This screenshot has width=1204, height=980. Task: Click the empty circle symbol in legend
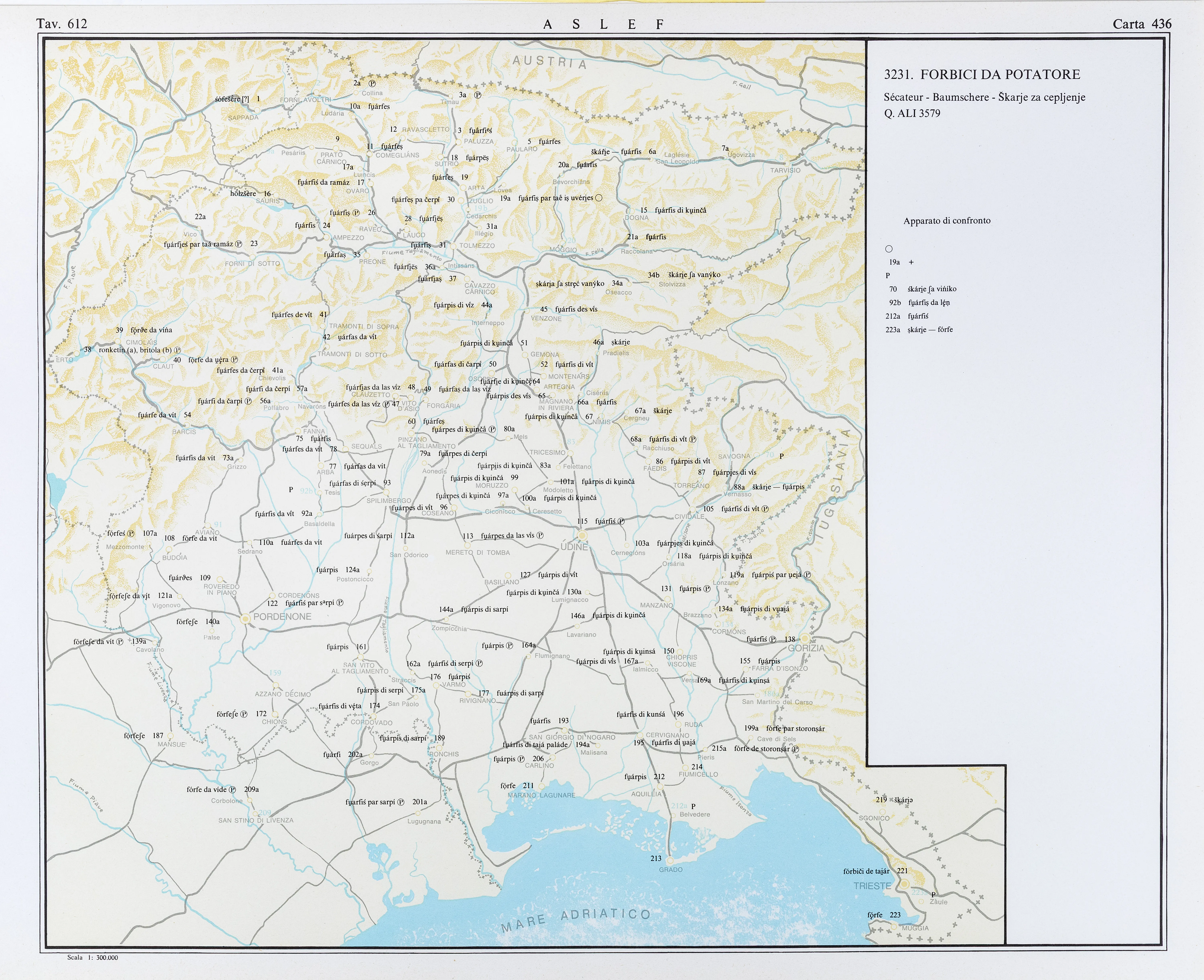[889, 249]
